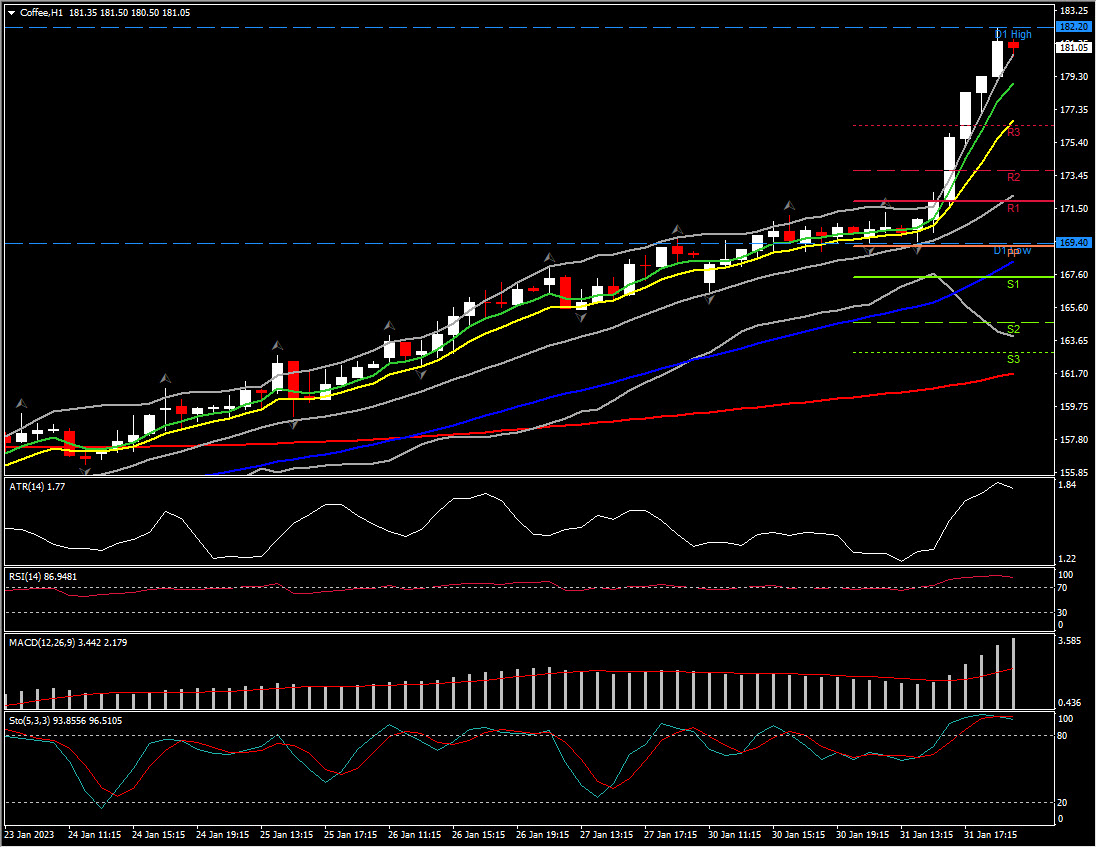Viewport: 1097px width, 848px height.
Task: Select the R3 resistance pivot label
Action: pos(1013,132)
